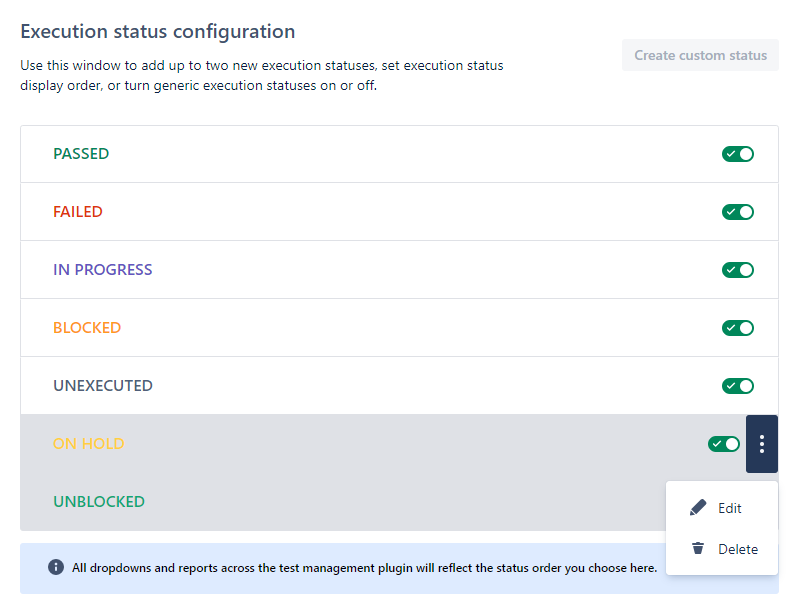Click the Create custom status button
The image size is (791, 610).
tap(700, 55)
